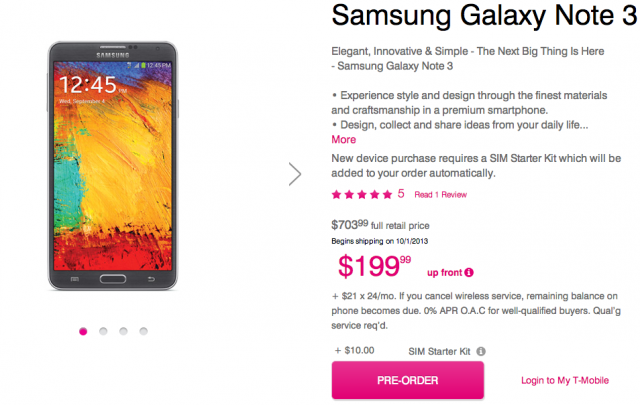Click the first pink rating star
Screen dimensions: 640x405
click(x=336, y=194)
